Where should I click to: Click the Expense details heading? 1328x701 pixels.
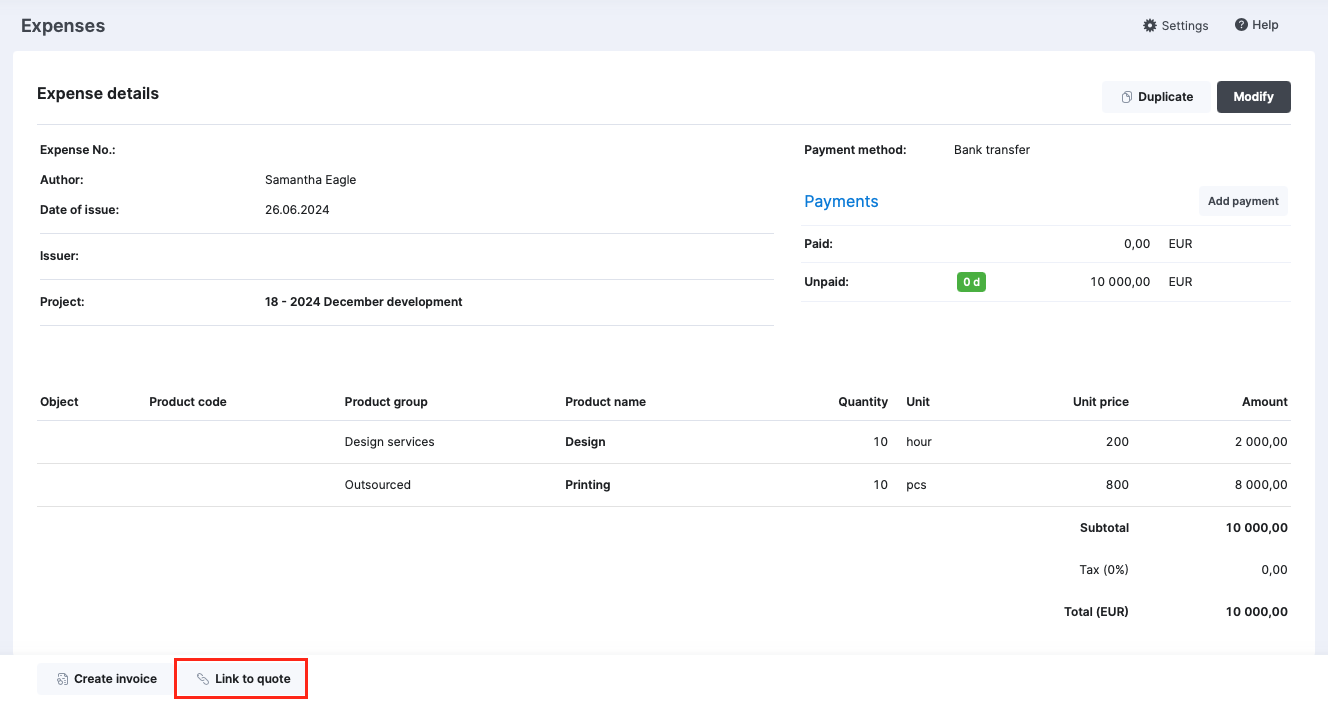(98, 93)
